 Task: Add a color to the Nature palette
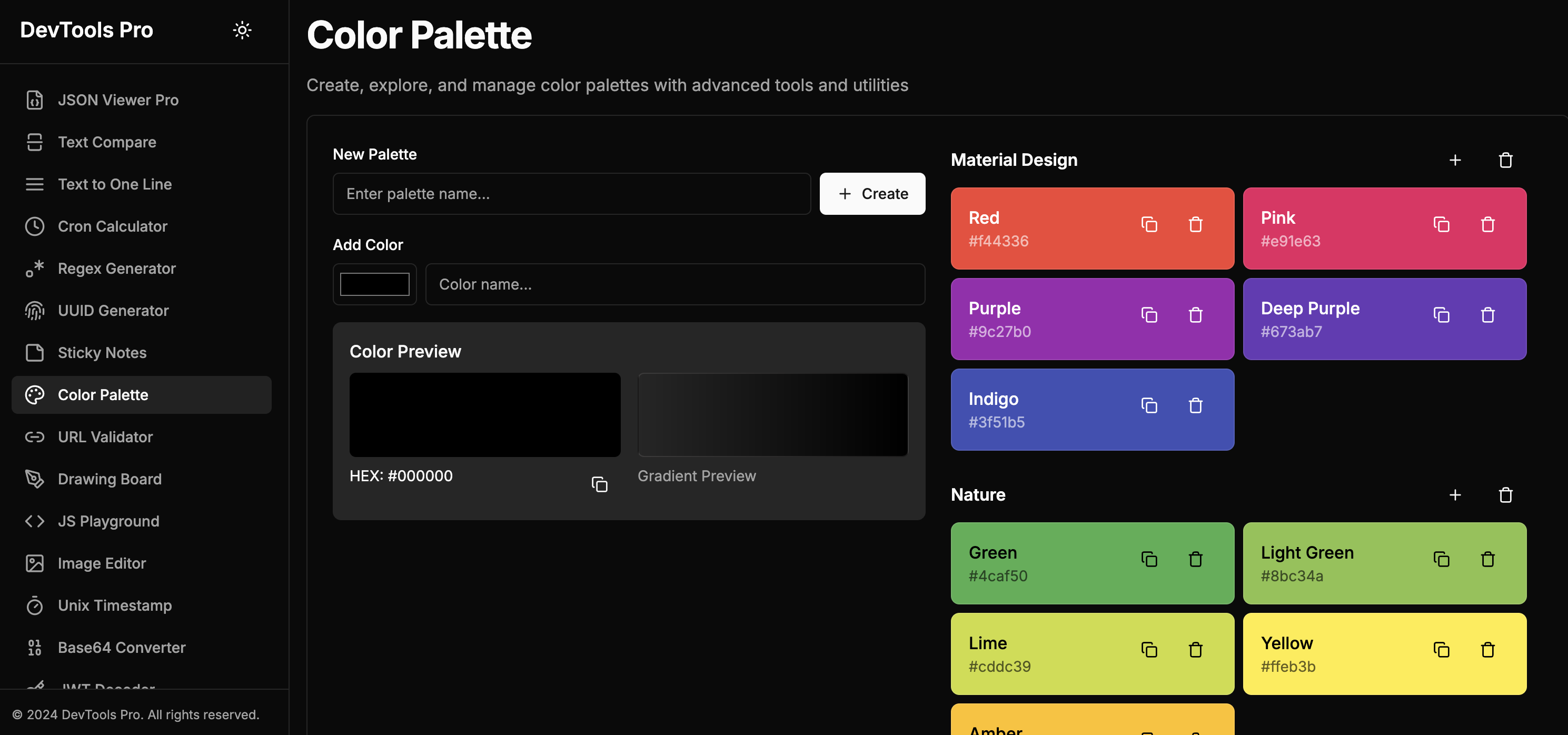(x=1455, y=495)
